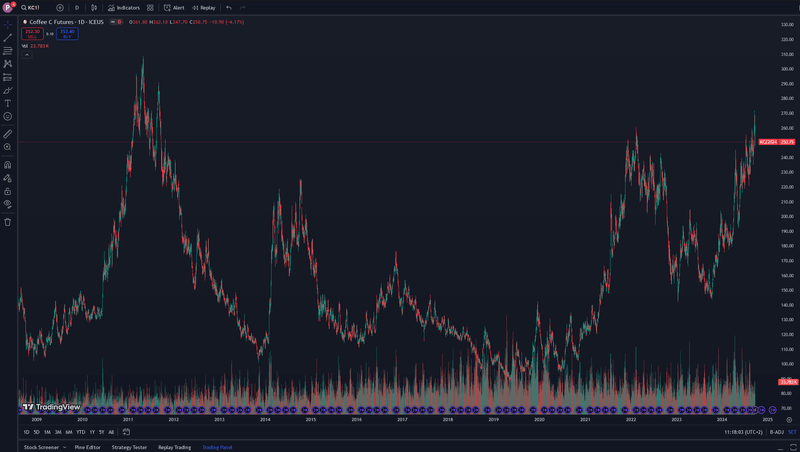
Task: Click the add symbol plus icon
Action: click(60, 8)
